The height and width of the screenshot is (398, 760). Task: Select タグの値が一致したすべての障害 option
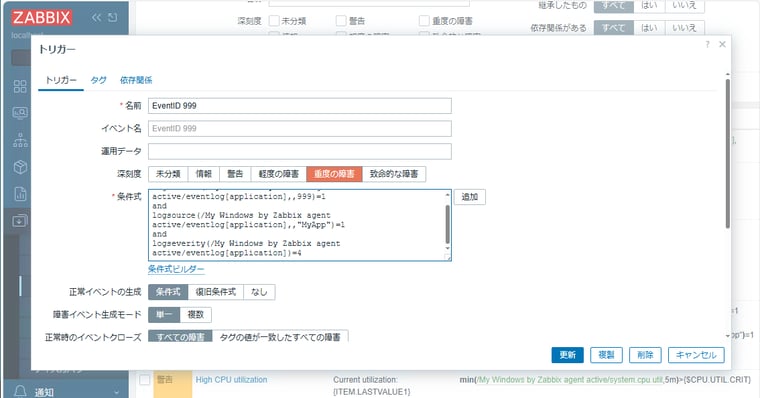[x=280, y=336]
